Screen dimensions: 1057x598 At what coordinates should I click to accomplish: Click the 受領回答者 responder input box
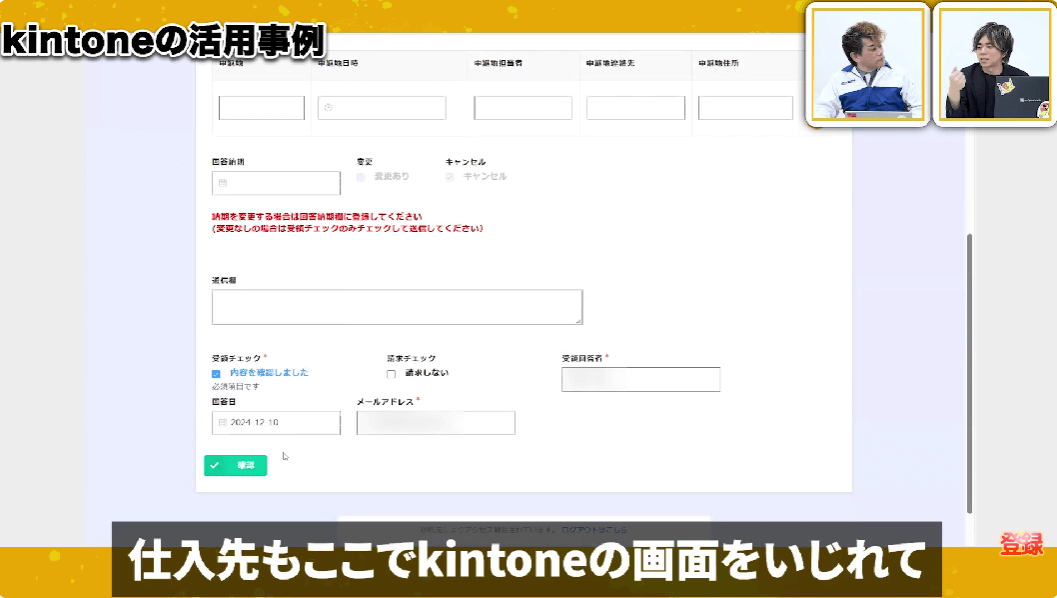click(x=640, y=379)
